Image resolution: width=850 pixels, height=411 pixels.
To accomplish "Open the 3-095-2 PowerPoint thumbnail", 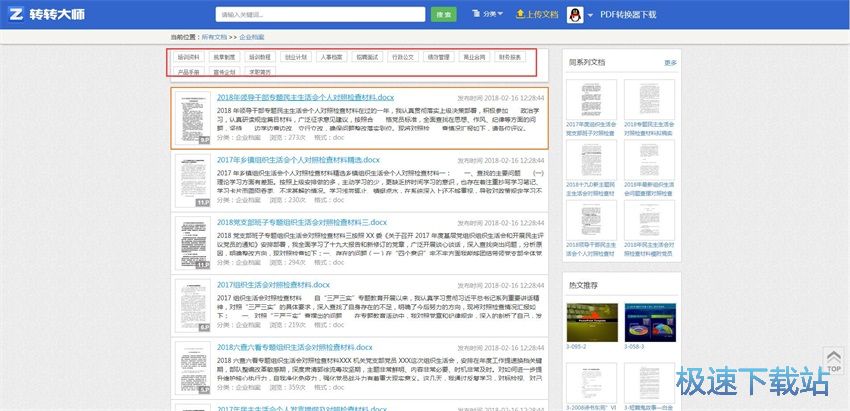I will [x=592, y=323].
